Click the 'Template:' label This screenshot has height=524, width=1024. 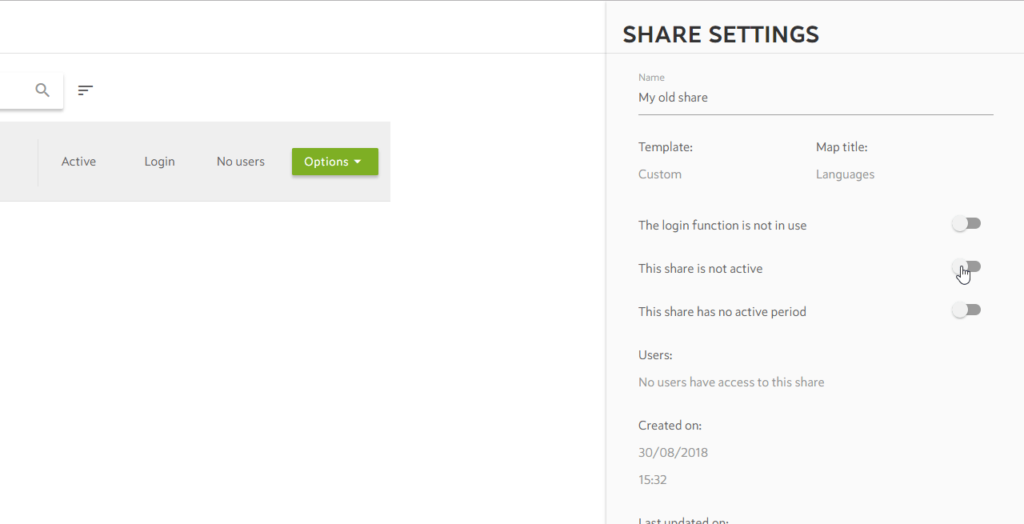(x=665, y=148)
